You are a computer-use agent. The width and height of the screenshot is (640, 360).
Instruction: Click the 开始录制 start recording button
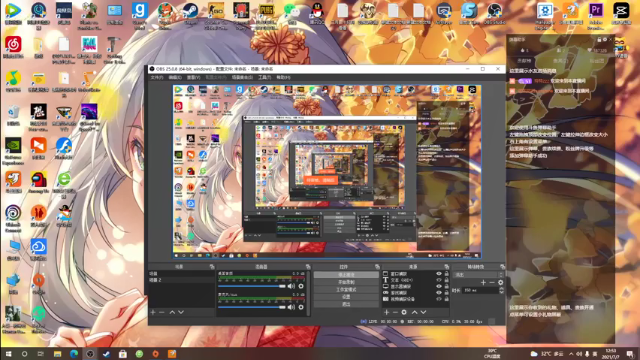[x=346, y=282]
